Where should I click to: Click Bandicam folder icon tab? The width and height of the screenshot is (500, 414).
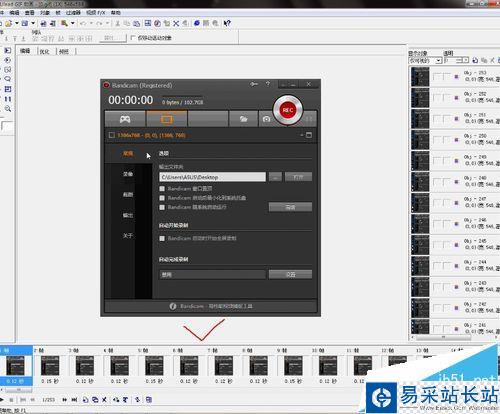[243, 119]
